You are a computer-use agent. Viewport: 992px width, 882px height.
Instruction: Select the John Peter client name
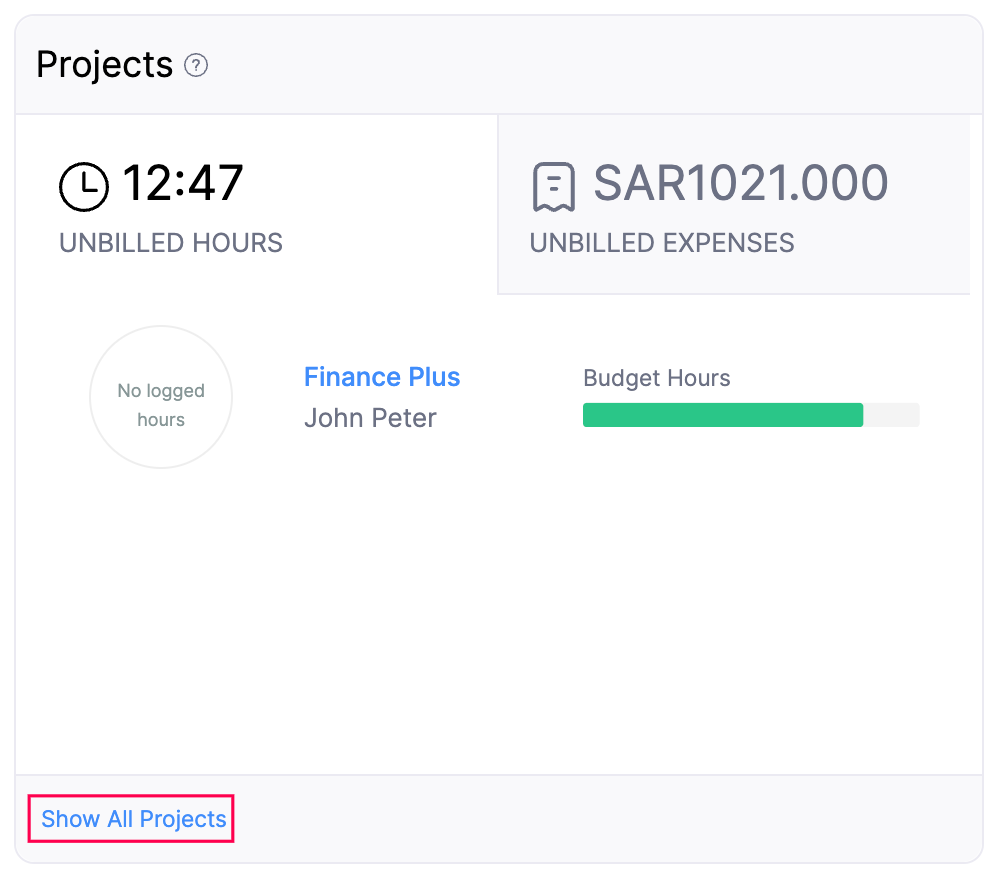pos(370,417)
